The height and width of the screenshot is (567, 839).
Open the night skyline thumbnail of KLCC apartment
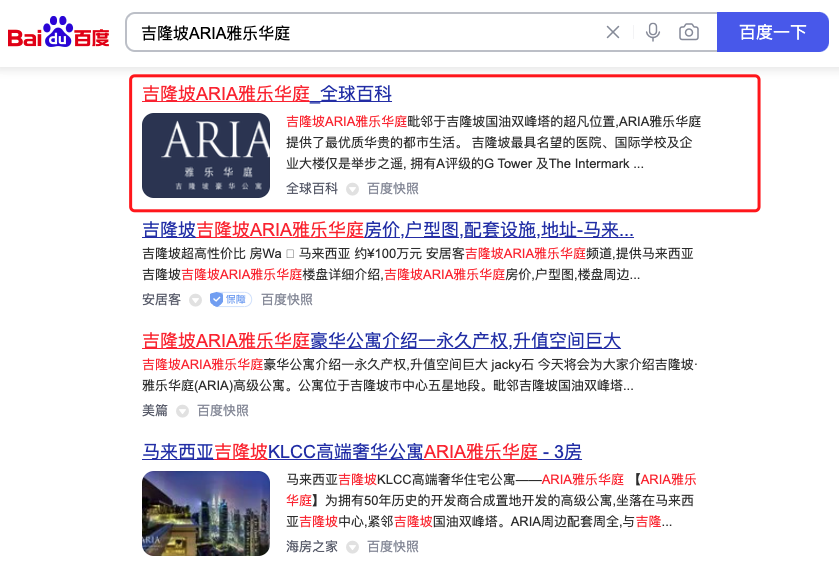pos(206,514)
